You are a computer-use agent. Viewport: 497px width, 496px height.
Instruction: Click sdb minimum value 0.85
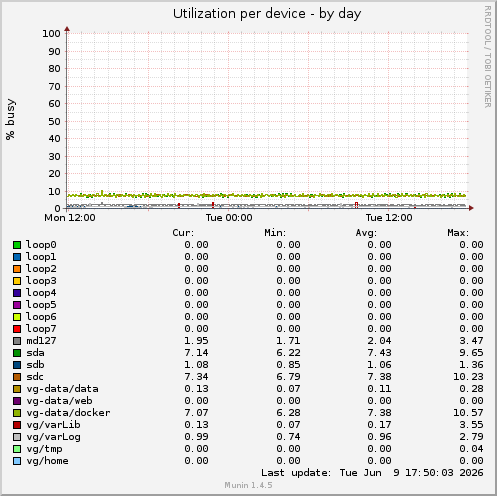(288, 365)
